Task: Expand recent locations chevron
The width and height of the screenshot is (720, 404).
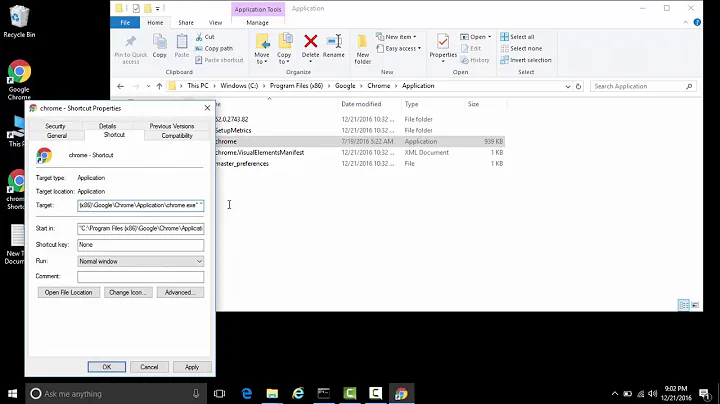Action: pyautogui.click(x=148, y=86)
